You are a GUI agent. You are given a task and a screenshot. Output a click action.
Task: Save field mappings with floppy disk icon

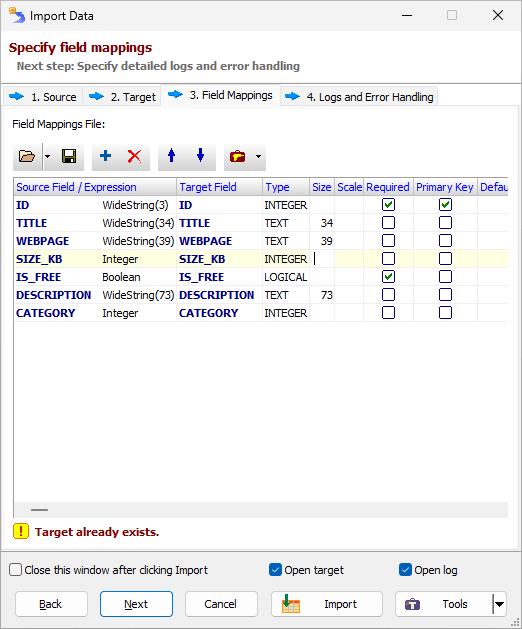(x=69, y=156)
